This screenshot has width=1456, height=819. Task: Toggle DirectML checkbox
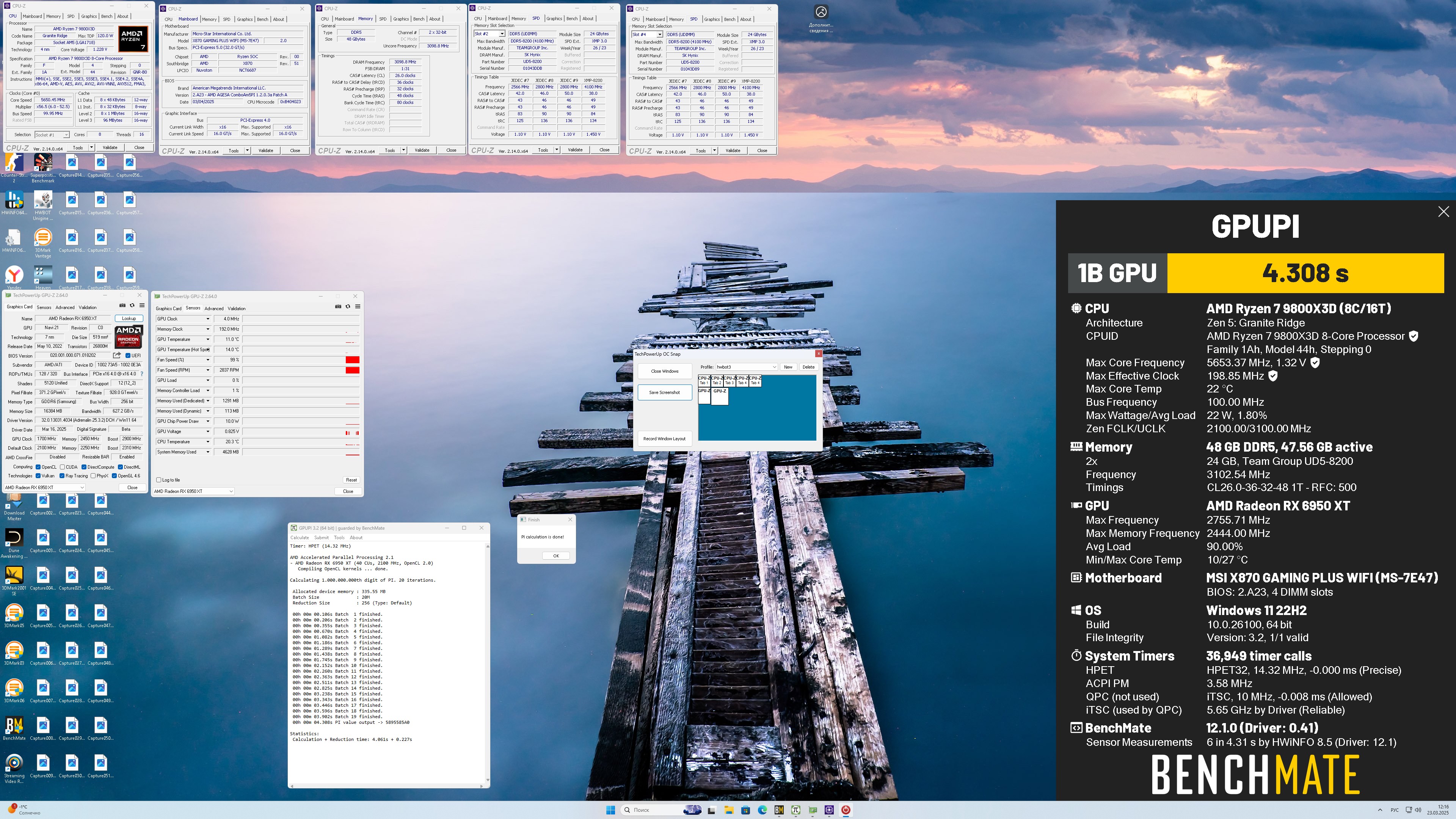click(121, 467)
